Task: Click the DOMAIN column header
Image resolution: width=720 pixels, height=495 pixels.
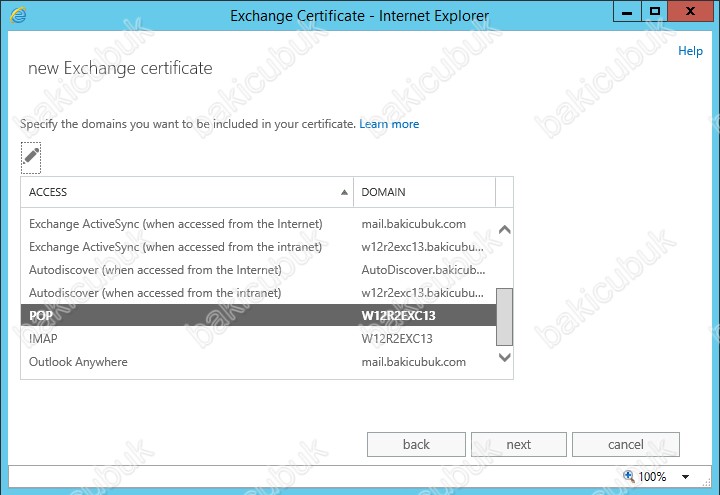Action: pos(424,192)
